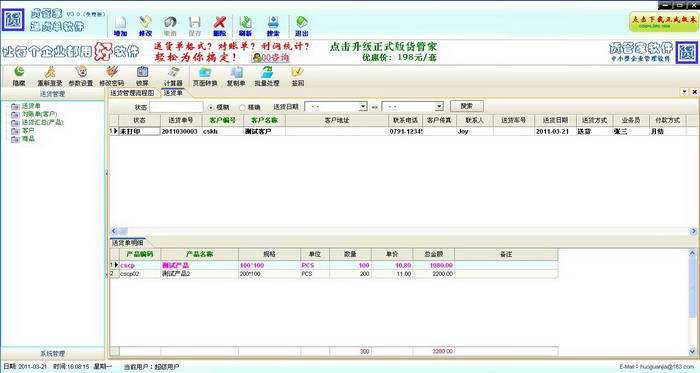Open 送货单 in the left tree
700x373 pixels.
[x=31, y=106]
